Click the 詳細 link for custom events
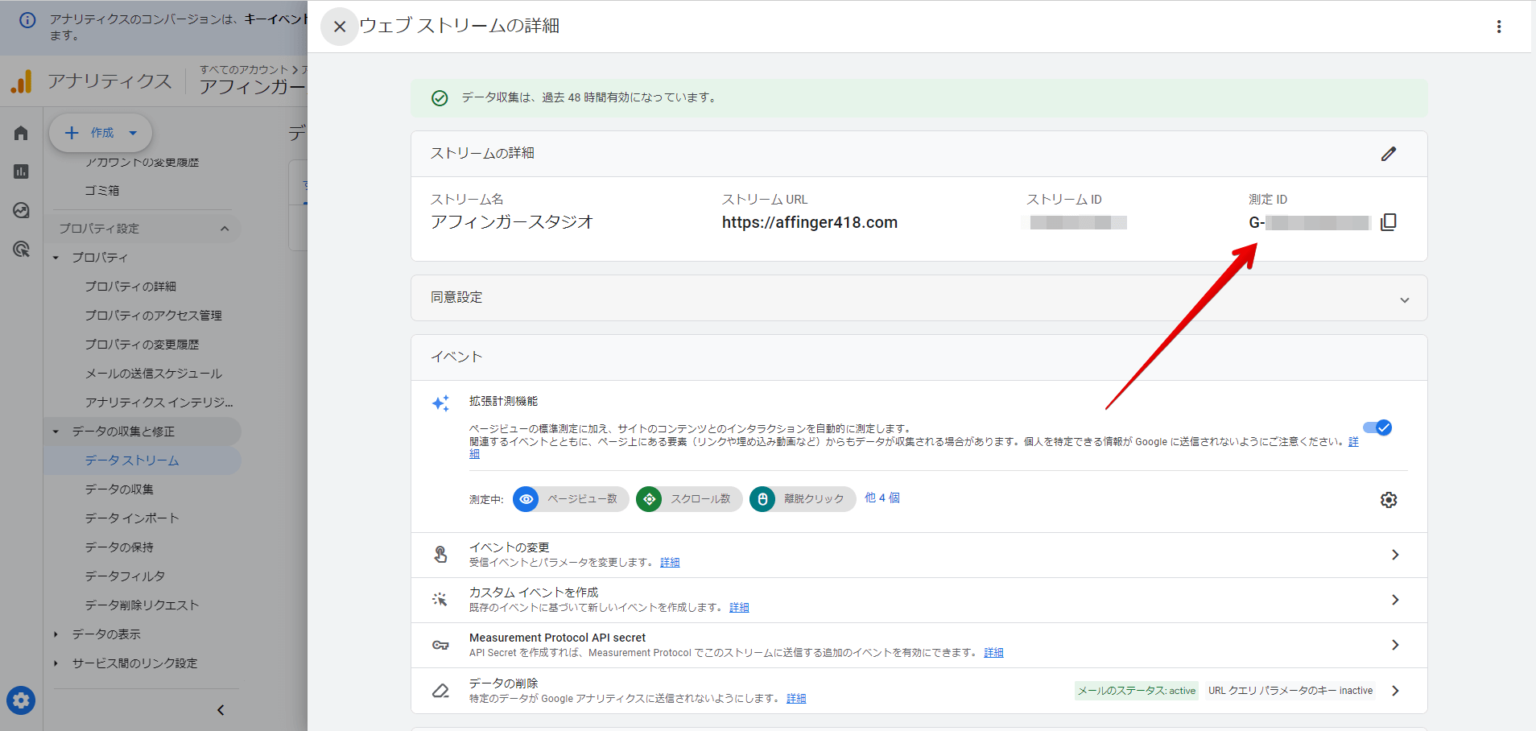1536x731 pixels. pyautogui.click(x=738, y=607)
